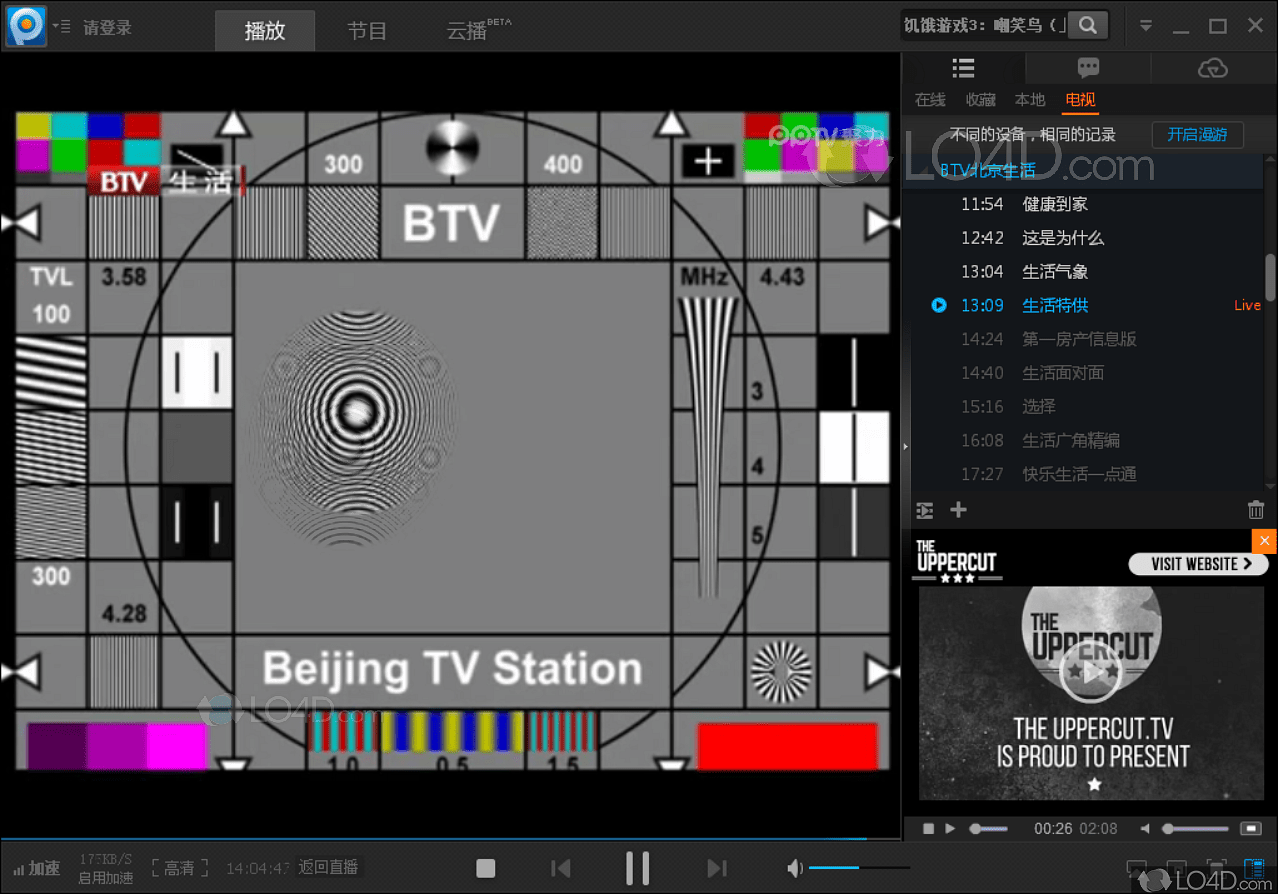The width and height of the screenshot is (1278, 894).
Task: Click the plus add-to-playlist icon
Action: (x=958, y=510)
